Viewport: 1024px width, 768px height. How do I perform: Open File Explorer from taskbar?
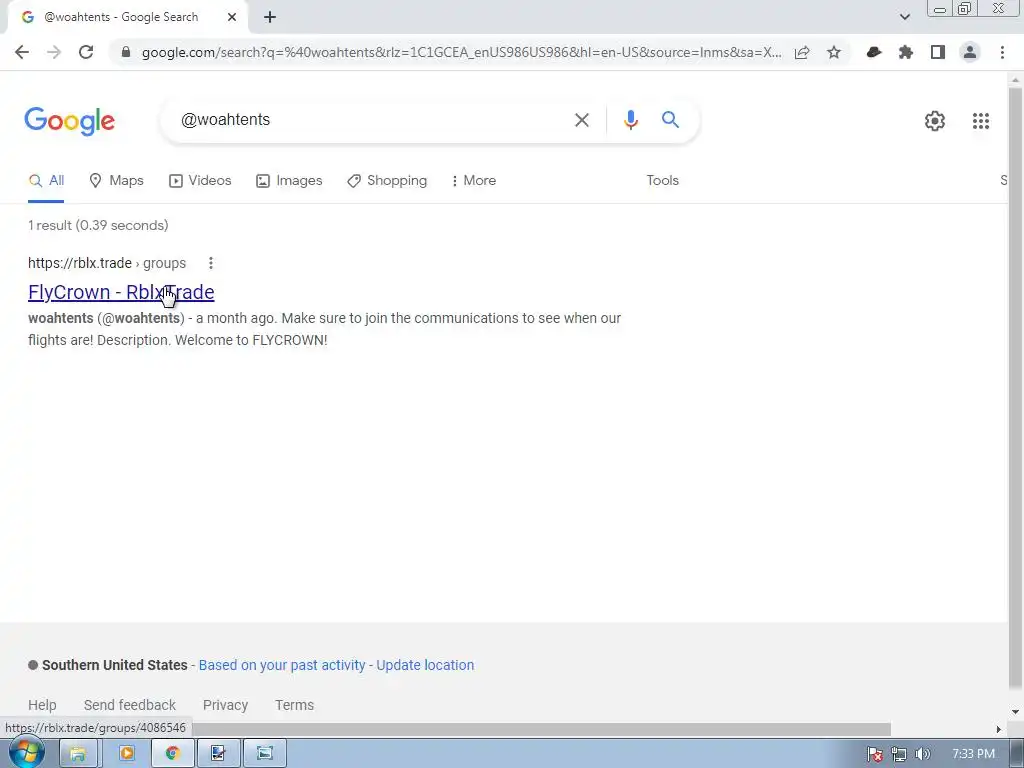pyautogui.click(x=78, y=754)
